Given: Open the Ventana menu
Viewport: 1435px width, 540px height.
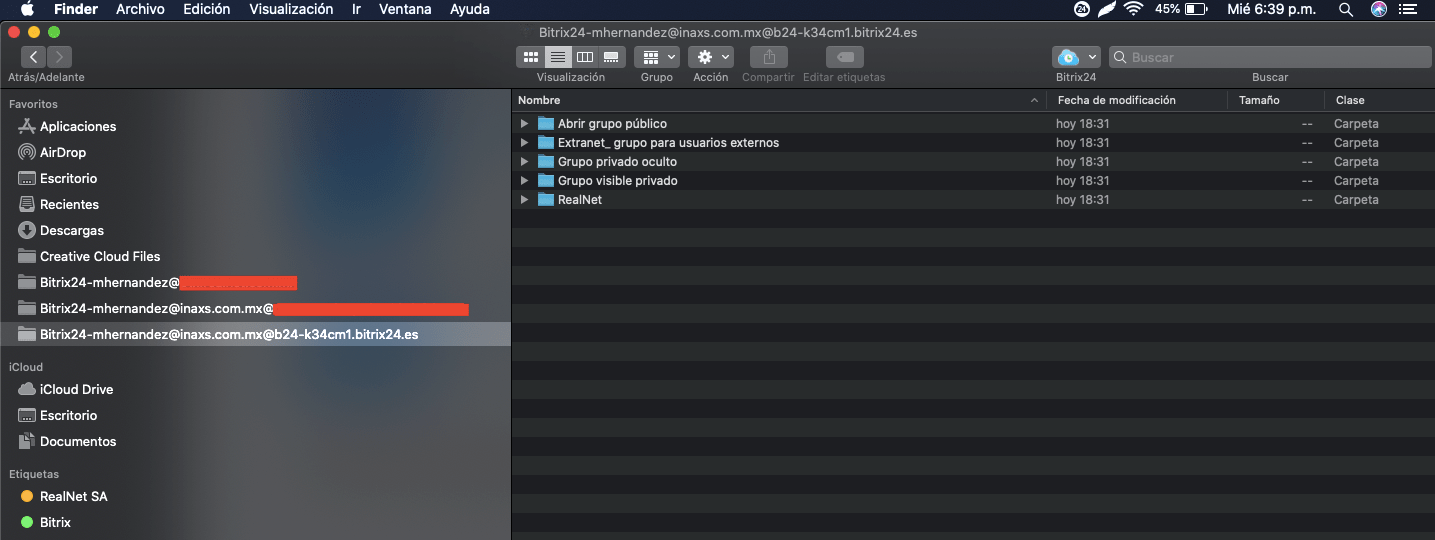Looking at the screenshot, I should (x=406, y=9).
